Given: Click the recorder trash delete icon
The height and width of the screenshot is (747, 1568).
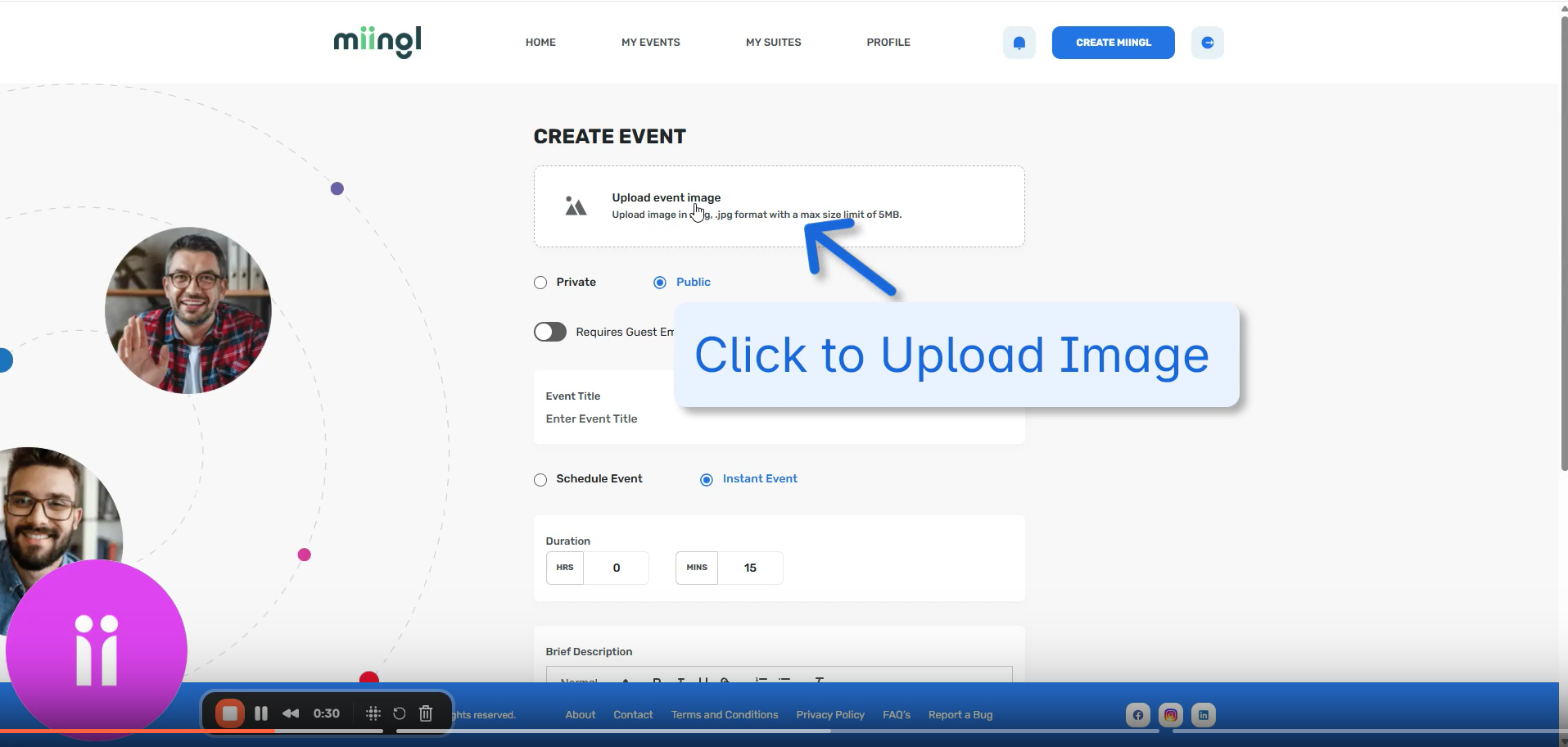Looking at the screenshot, I should tap(426, 713).
